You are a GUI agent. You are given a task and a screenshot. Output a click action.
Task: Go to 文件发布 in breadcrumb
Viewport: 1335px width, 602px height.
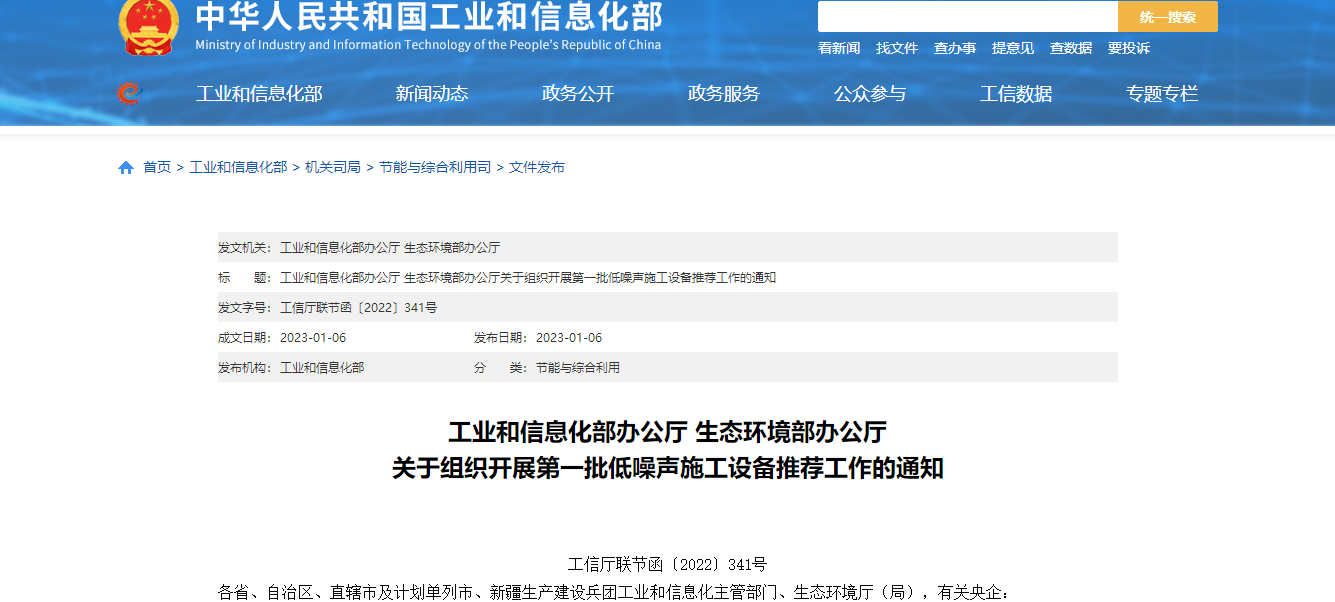[537, 168]
